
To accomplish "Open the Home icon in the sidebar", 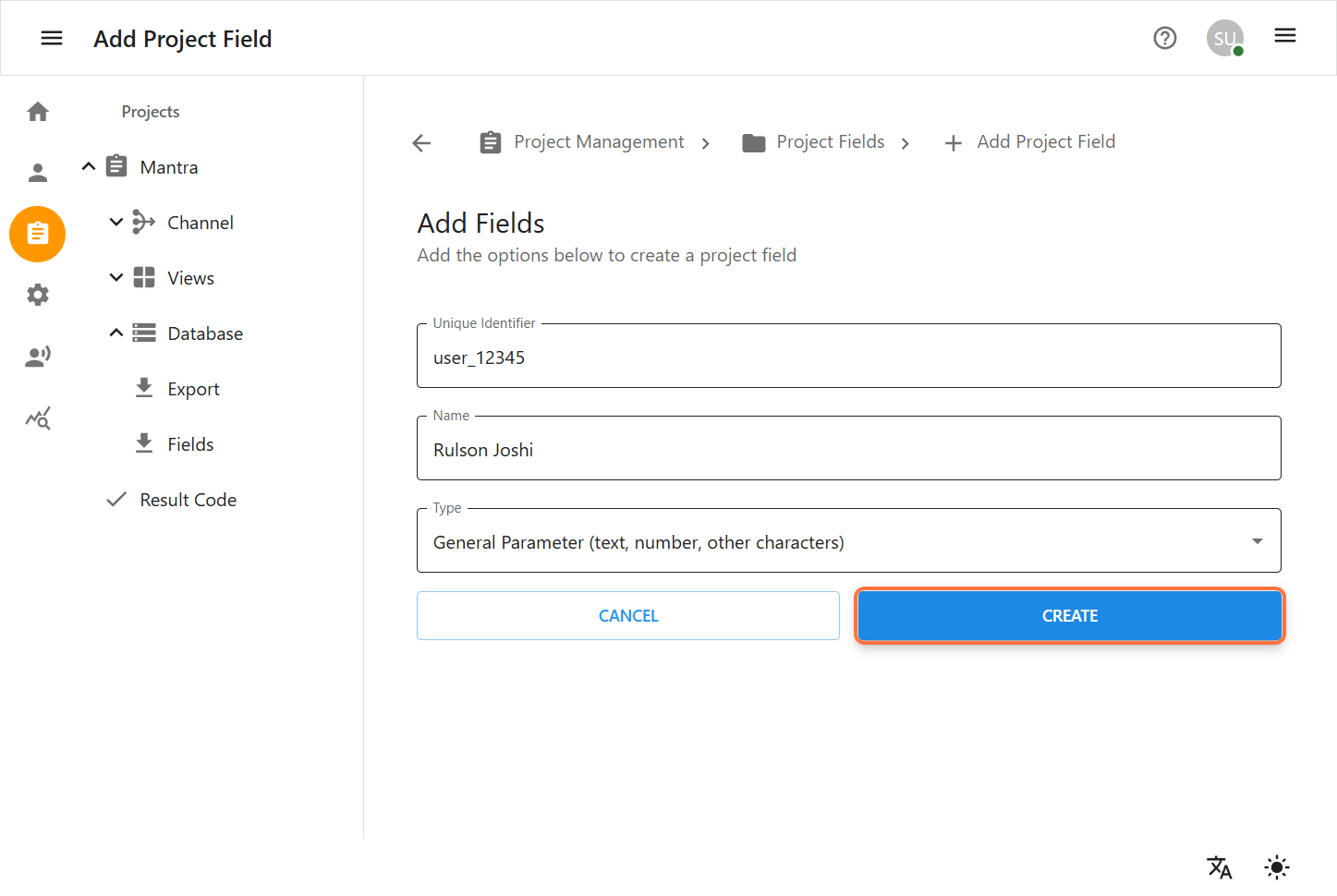I will click(x=37, y=111).
